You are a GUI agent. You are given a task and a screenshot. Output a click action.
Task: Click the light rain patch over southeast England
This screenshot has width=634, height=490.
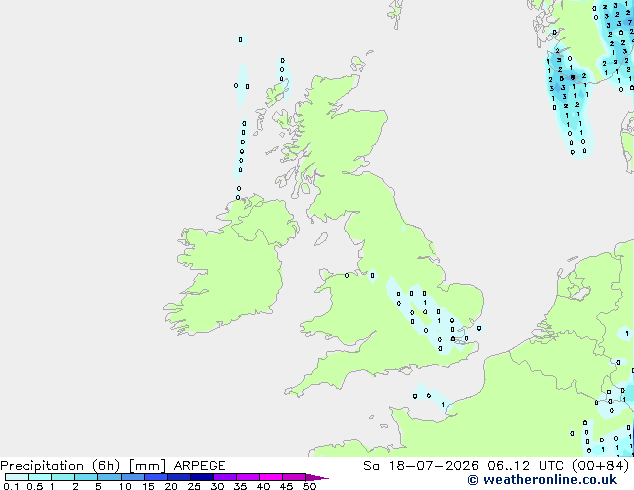(431, 317)
